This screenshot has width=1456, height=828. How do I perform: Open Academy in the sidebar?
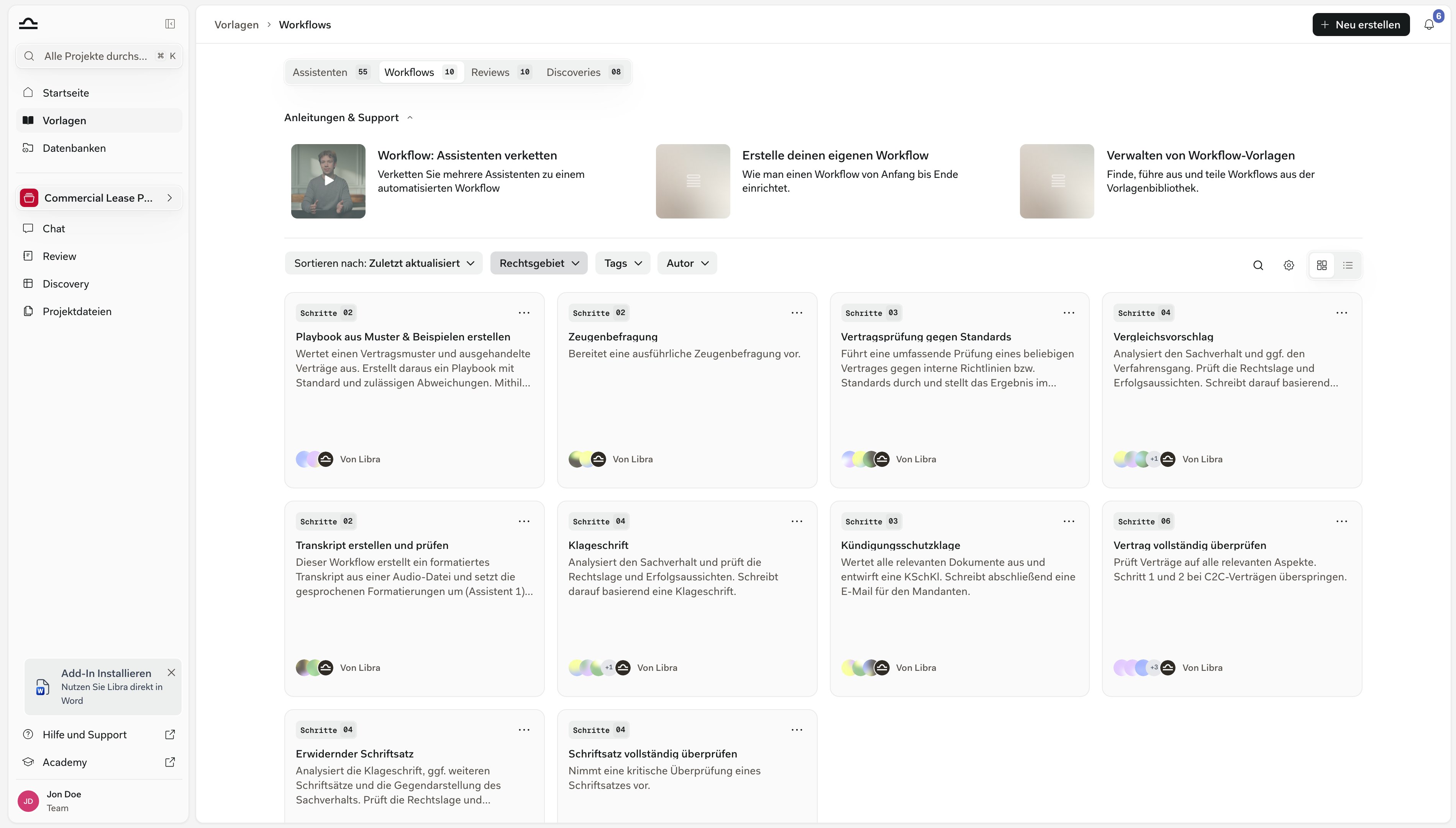tap(99, 762)
